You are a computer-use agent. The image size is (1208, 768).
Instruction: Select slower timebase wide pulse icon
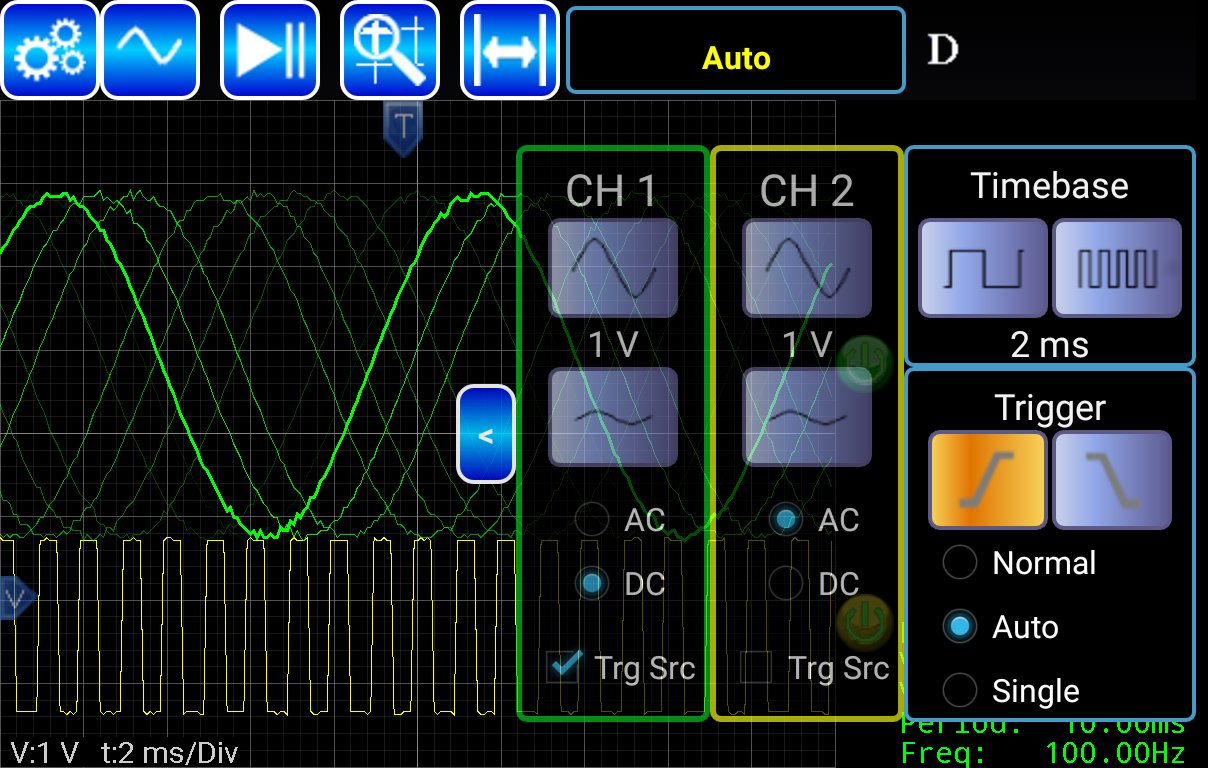984,268
